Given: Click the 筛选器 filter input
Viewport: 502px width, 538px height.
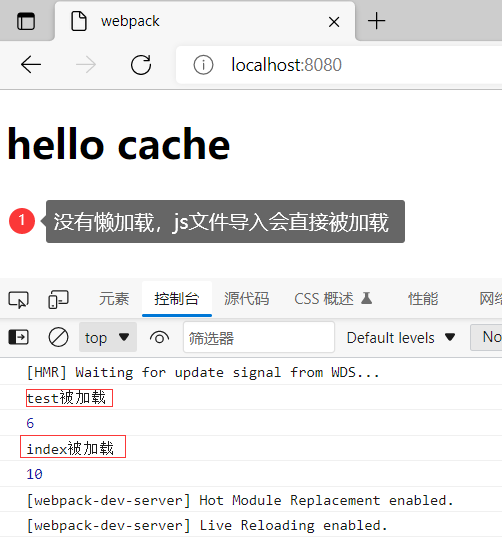Looking at the screenshot, I should tap(259, 337).
